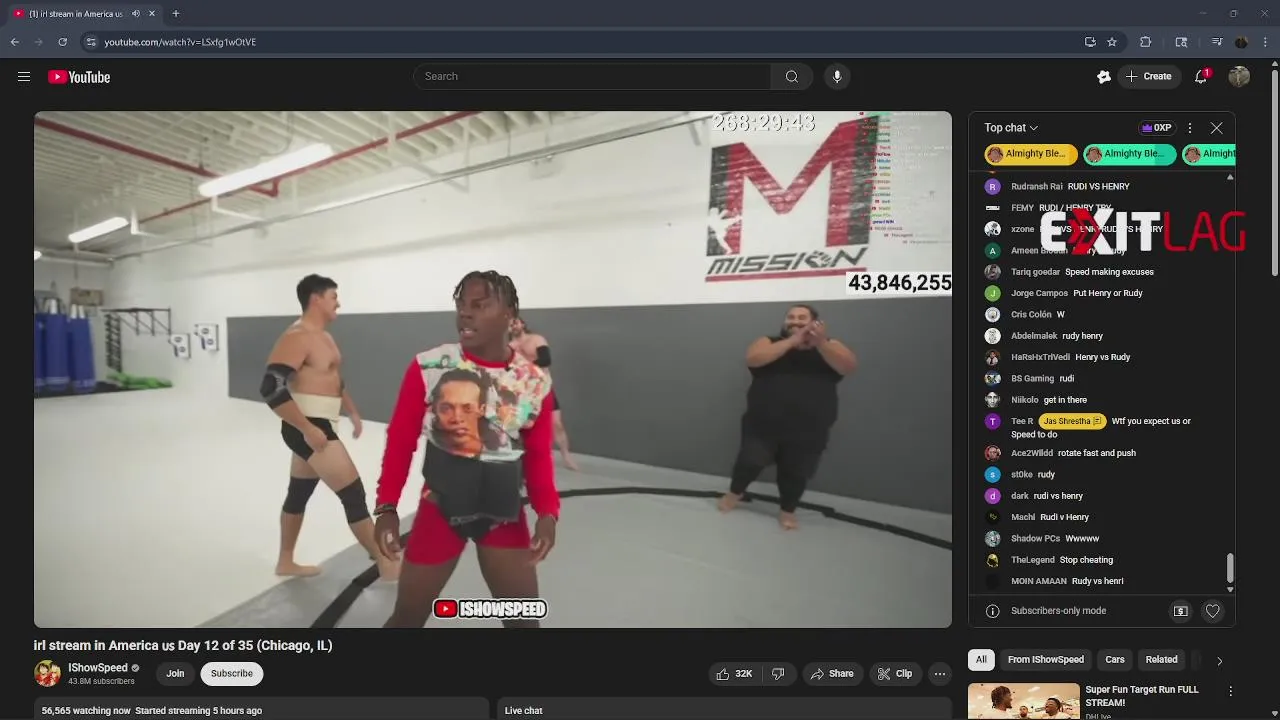Open more actions three-dot menu below video

click(x=940, y=674)
